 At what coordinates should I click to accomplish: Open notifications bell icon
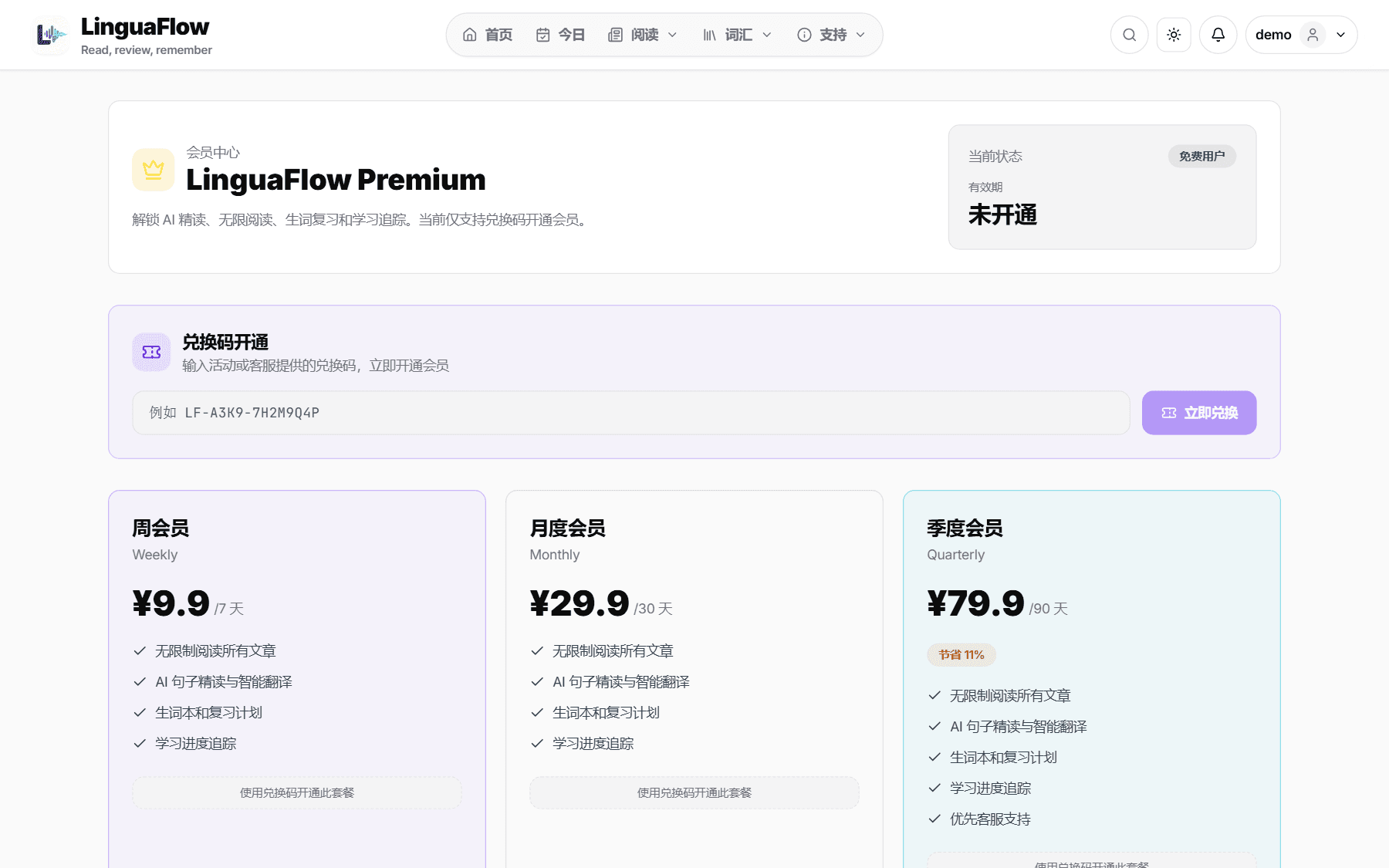click(1218, 35)
